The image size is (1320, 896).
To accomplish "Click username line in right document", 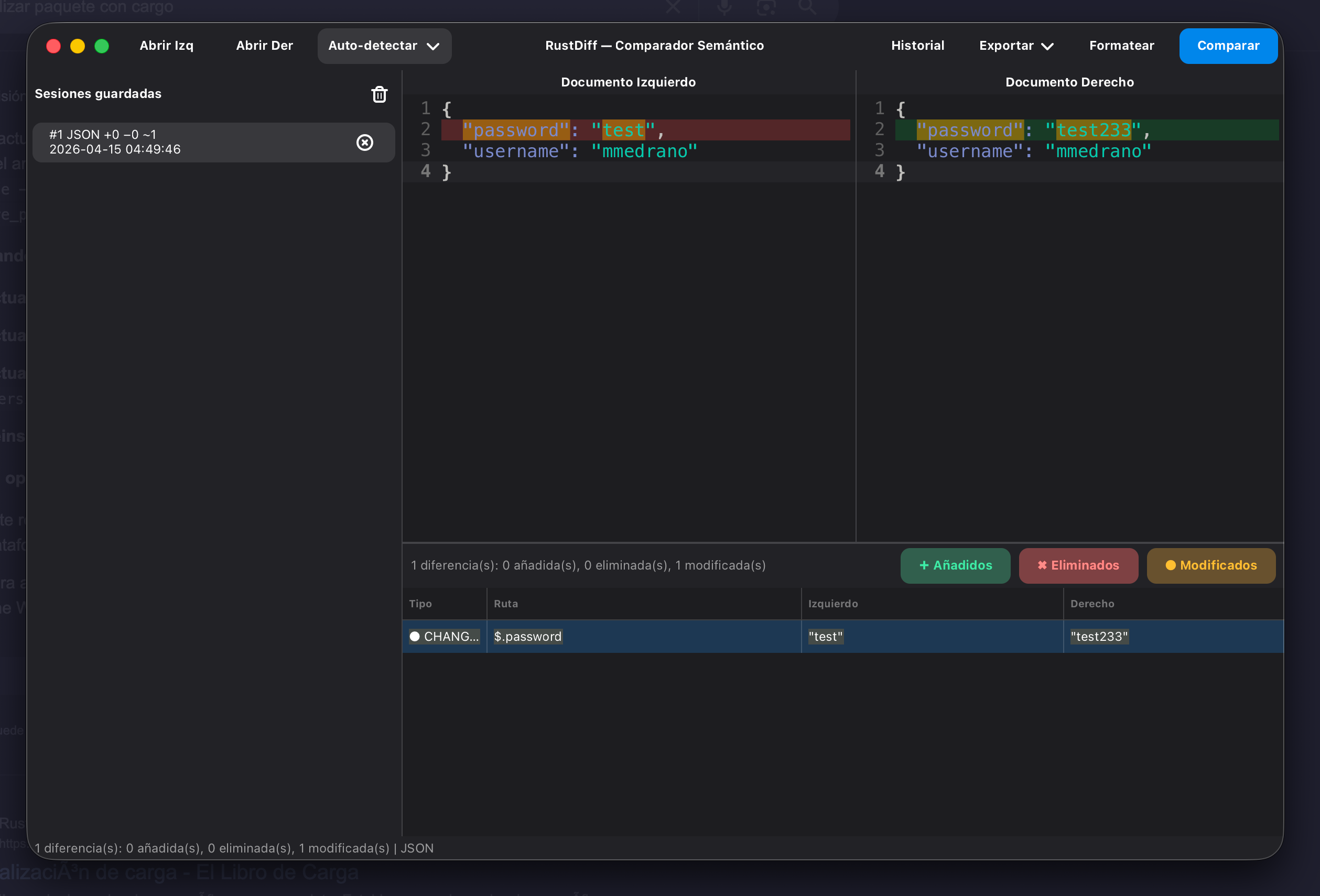I will (1034, 151).
